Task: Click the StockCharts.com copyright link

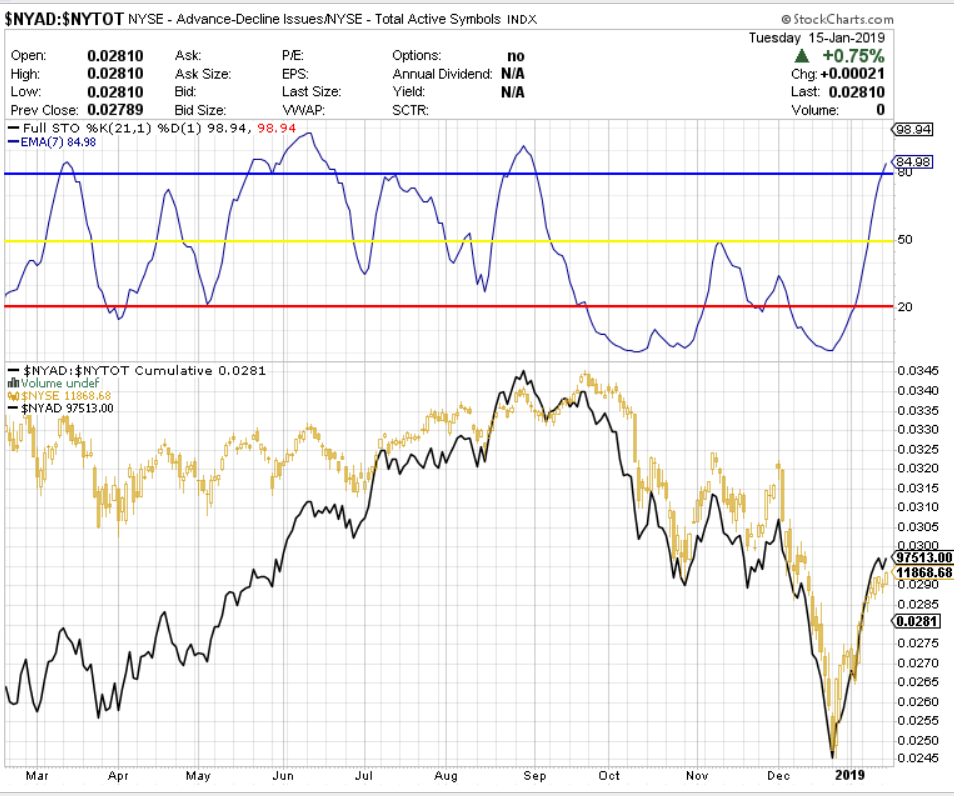Action: pyautogui.click(x=837, y=19)
